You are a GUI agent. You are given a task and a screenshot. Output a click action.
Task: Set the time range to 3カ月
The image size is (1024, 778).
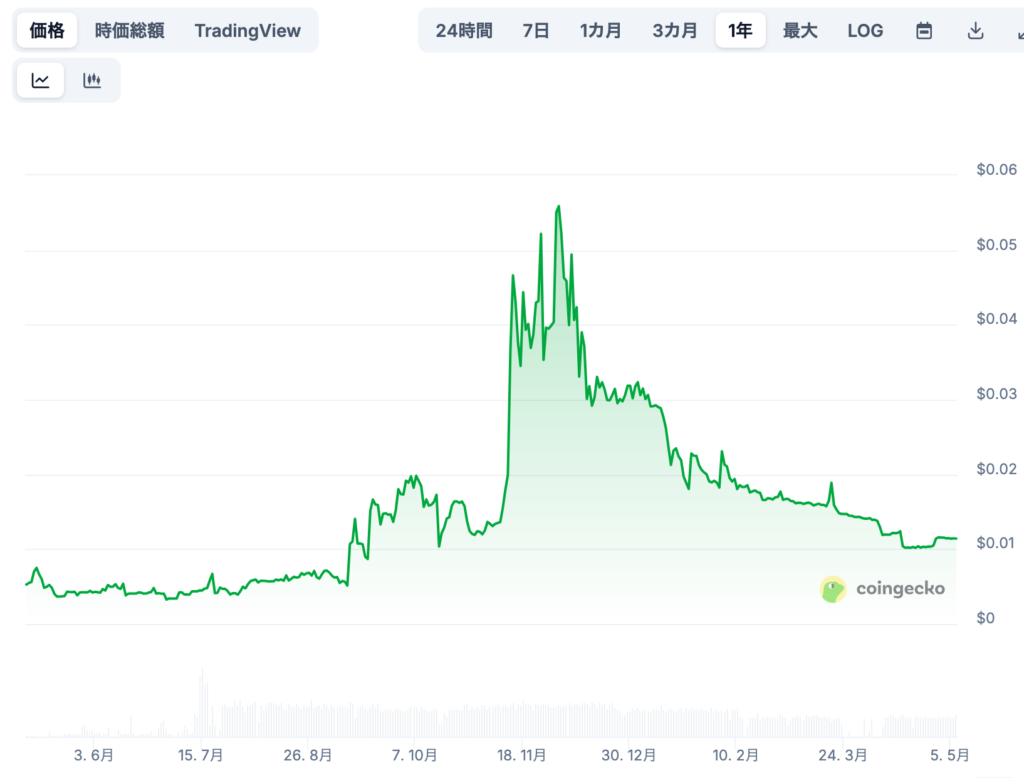point(675,31)
